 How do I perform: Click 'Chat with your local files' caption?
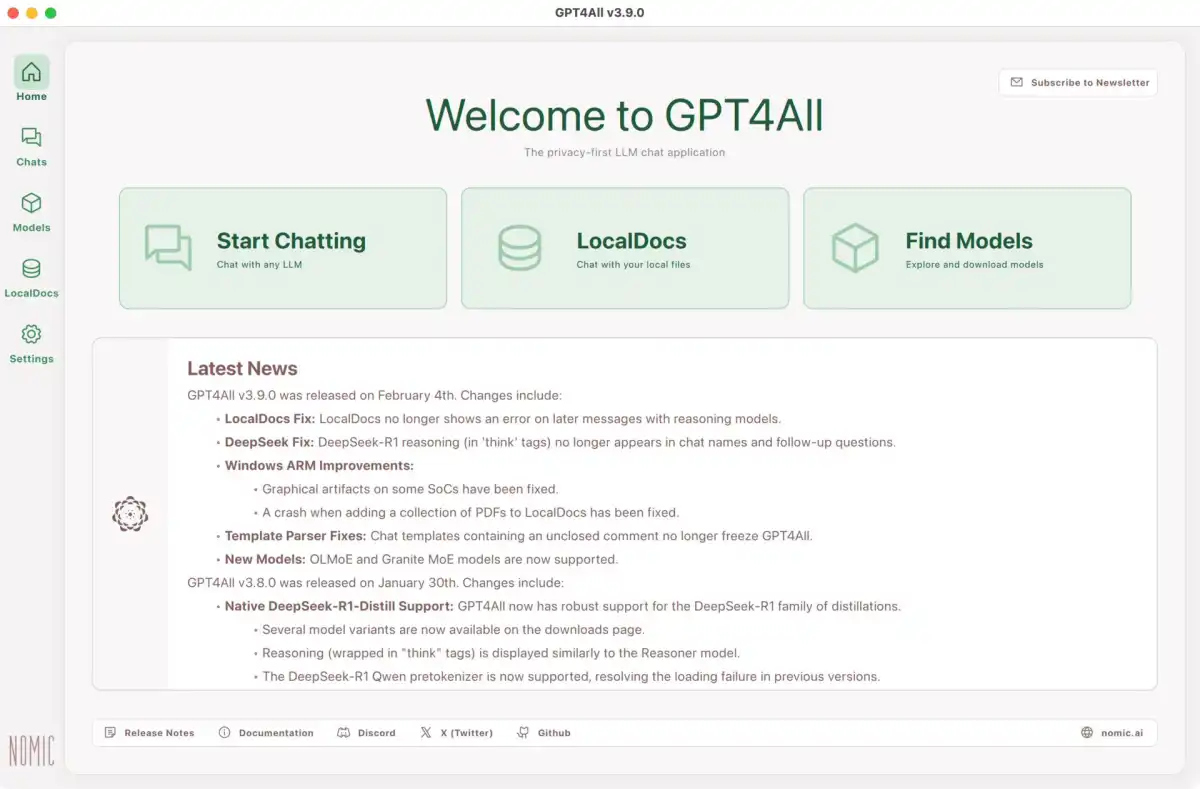(633, 265)
